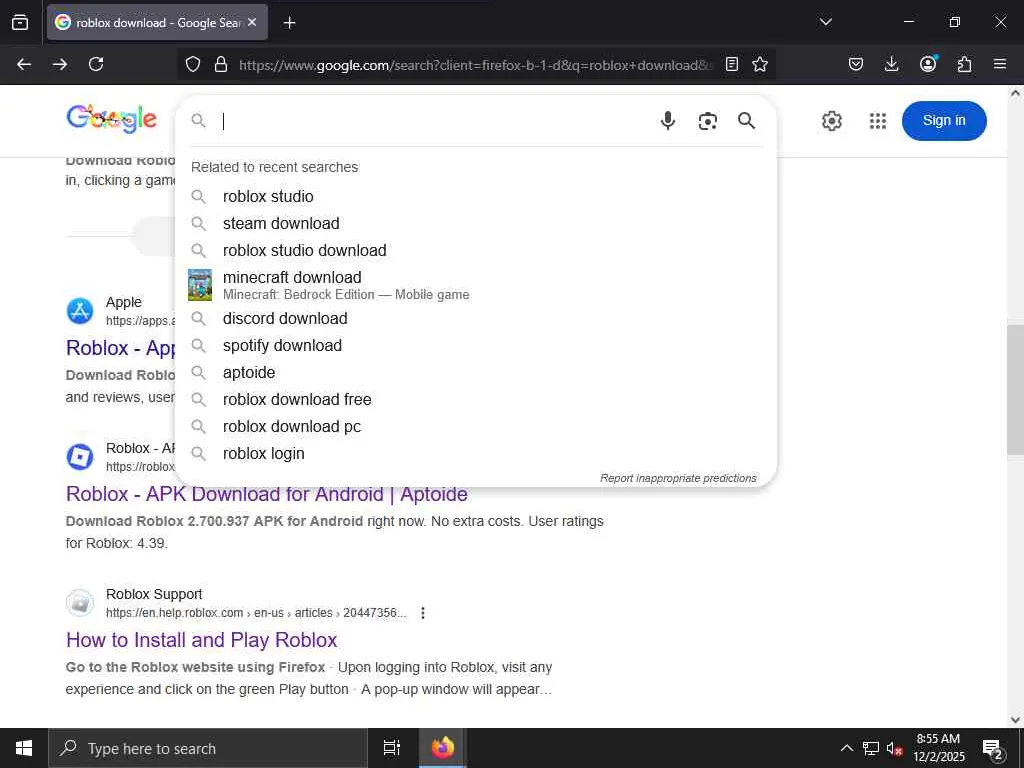Click the Minecraft thumbnail image
The height and width of the screenshot is (768, 1024).
(200, 285)
